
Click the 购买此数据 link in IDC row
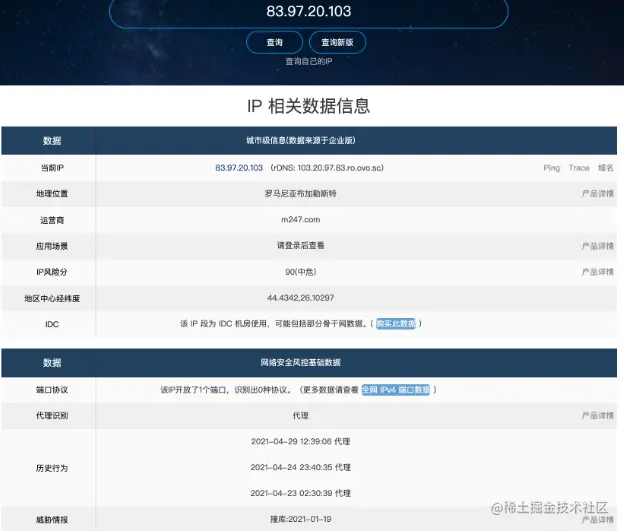pyautogui.click(x=396, y=324)
